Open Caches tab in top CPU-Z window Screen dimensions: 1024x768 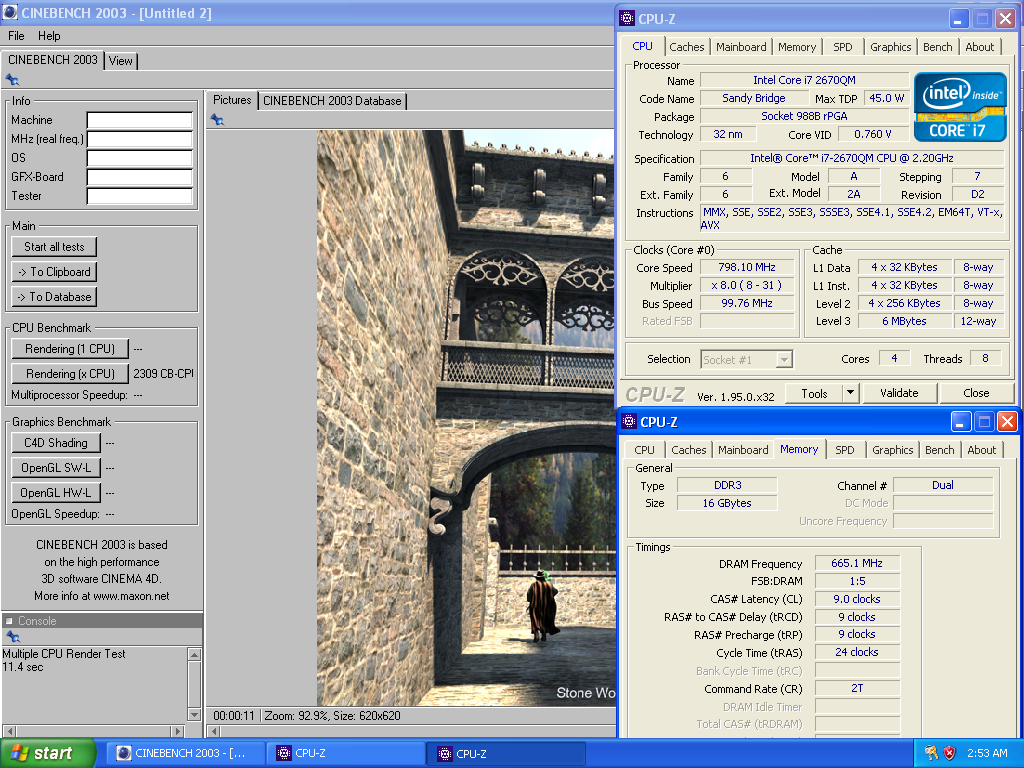(x=687, y=47)
